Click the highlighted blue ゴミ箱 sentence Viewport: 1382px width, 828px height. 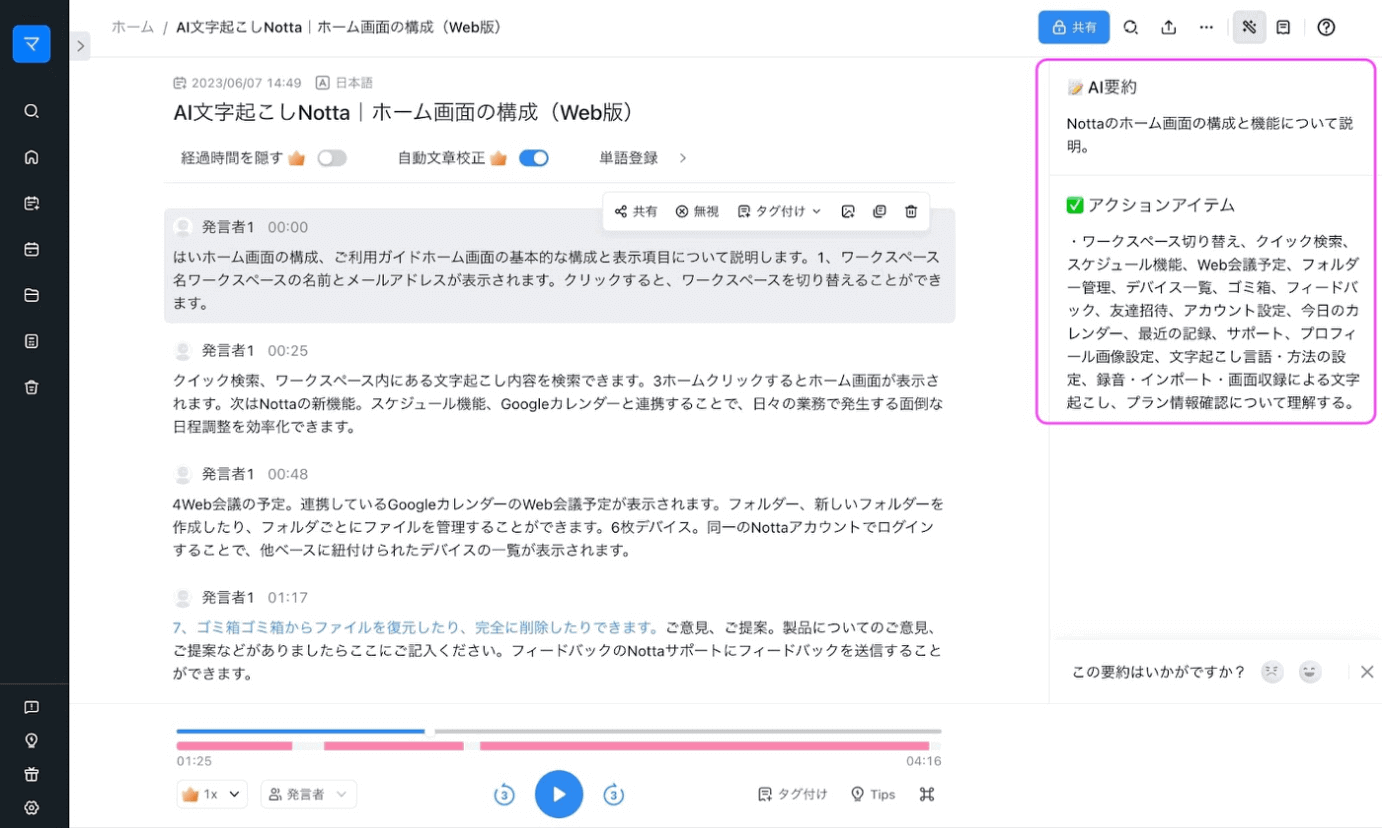pyautogui.click(x=416, y=628)
